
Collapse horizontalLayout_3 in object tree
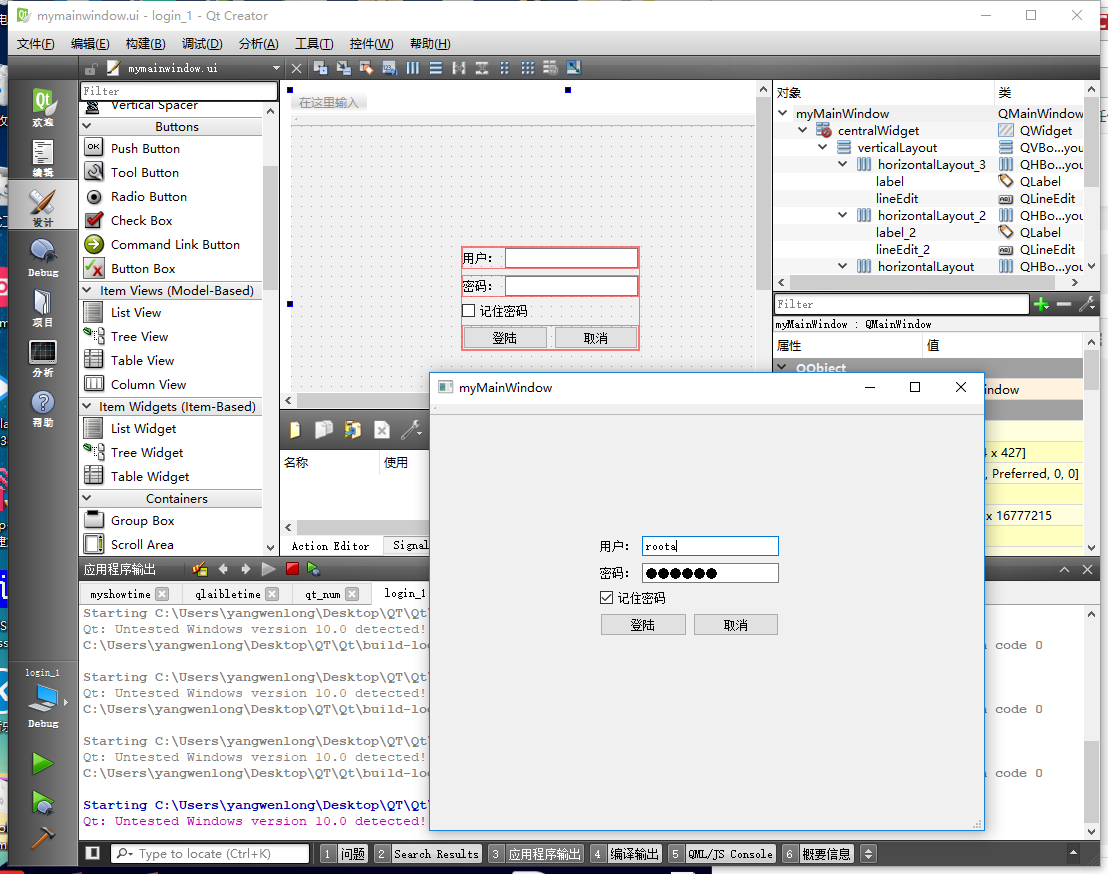click(x=844, y=165)
